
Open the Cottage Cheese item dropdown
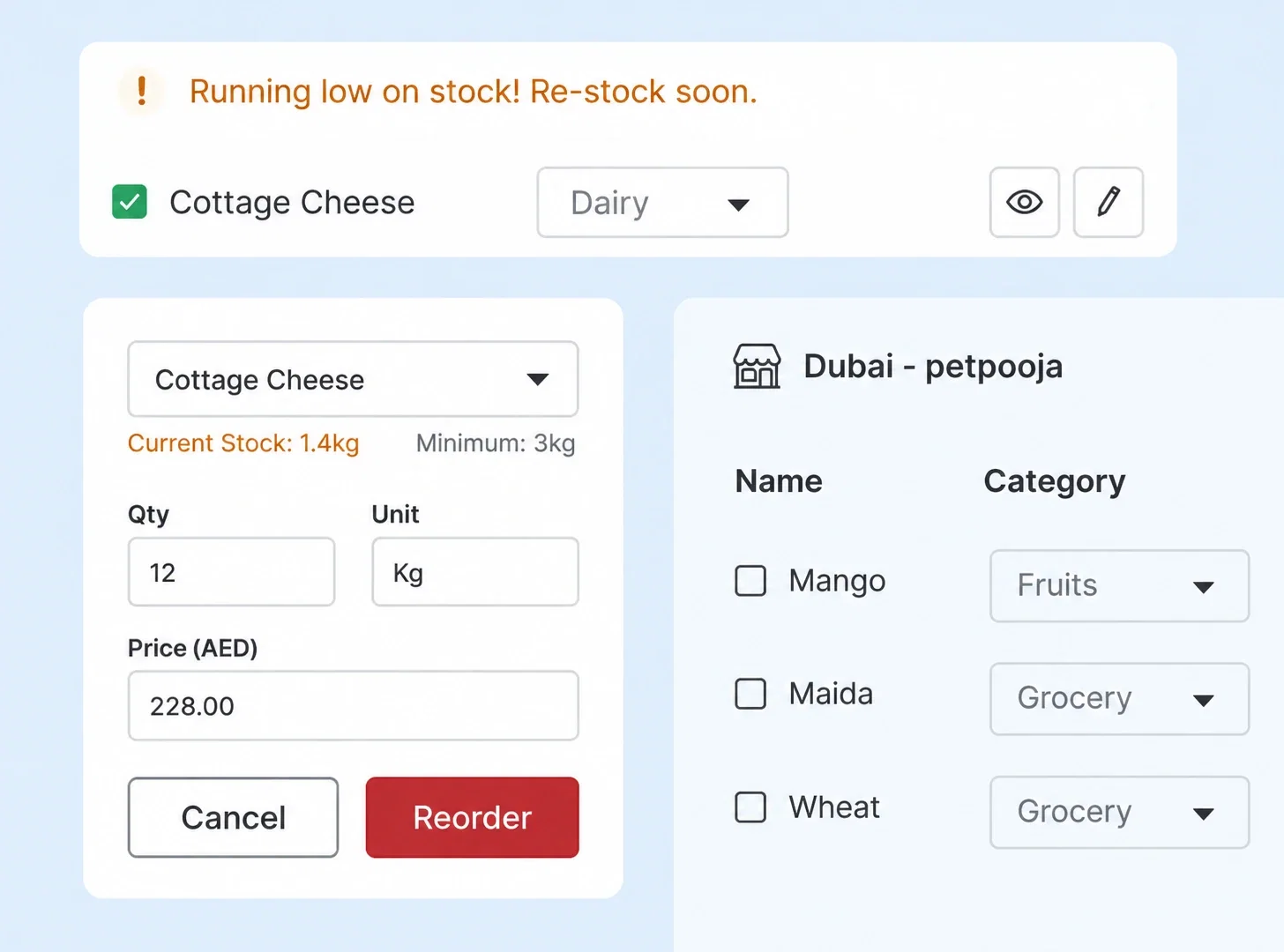coord(353,379)
